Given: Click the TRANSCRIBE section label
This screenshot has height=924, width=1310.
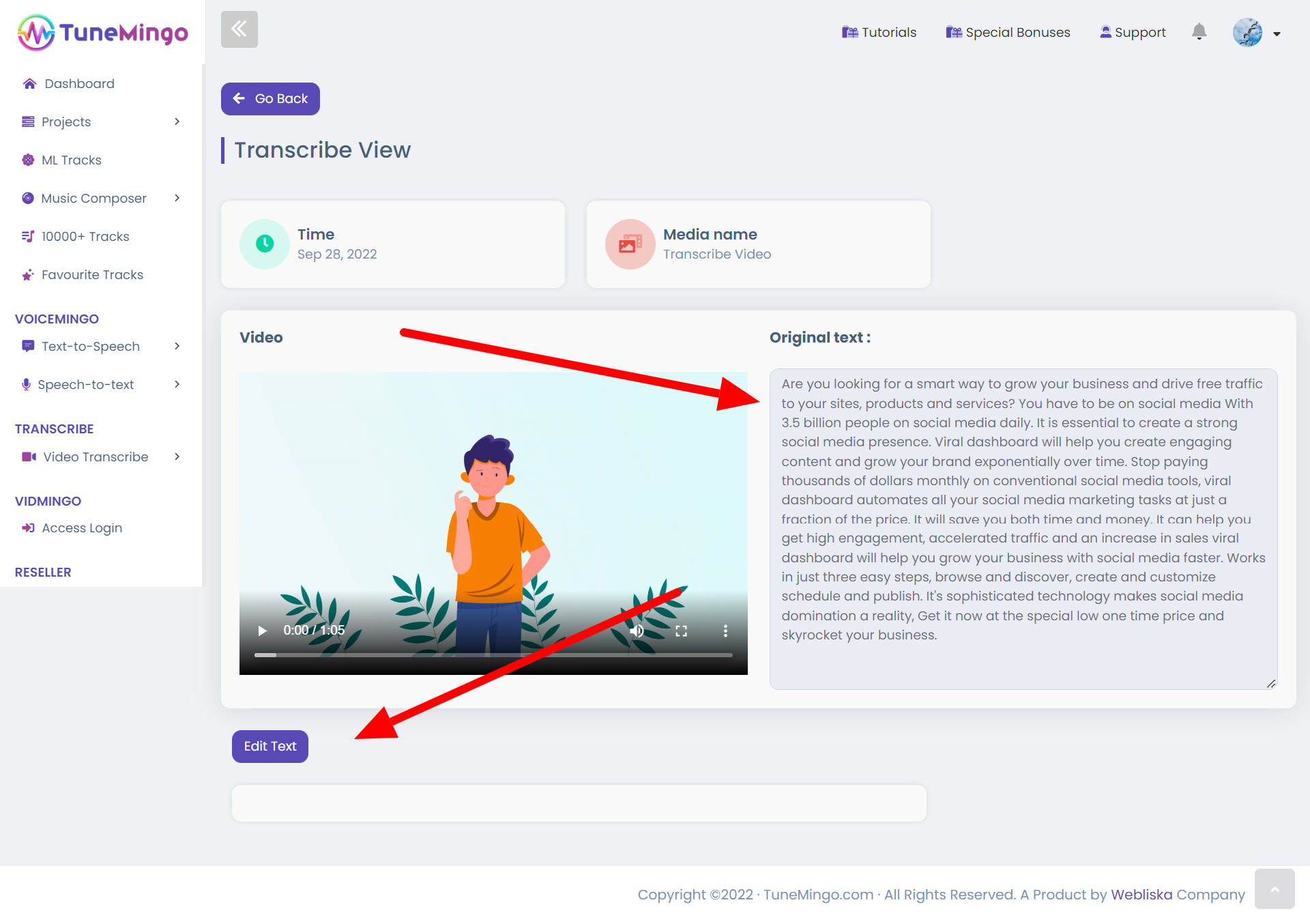Looking at the screenshot, I should [54, 429].
